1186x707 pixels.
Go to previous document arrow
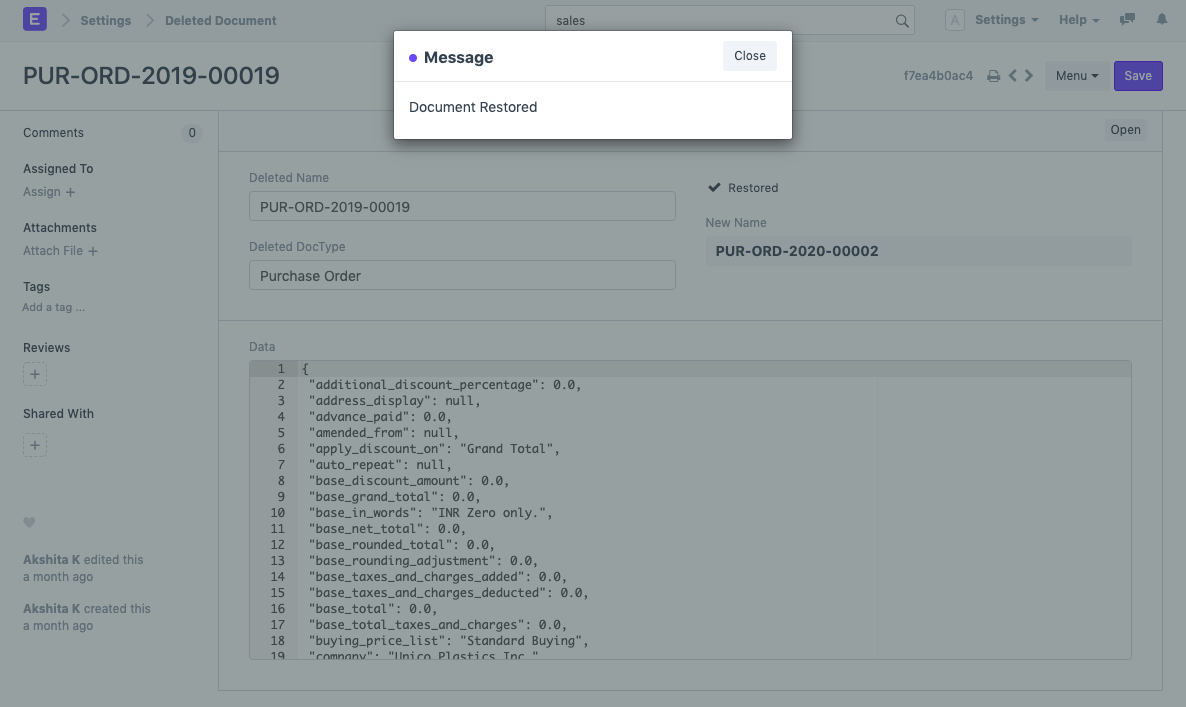(x=1013, y=76)
